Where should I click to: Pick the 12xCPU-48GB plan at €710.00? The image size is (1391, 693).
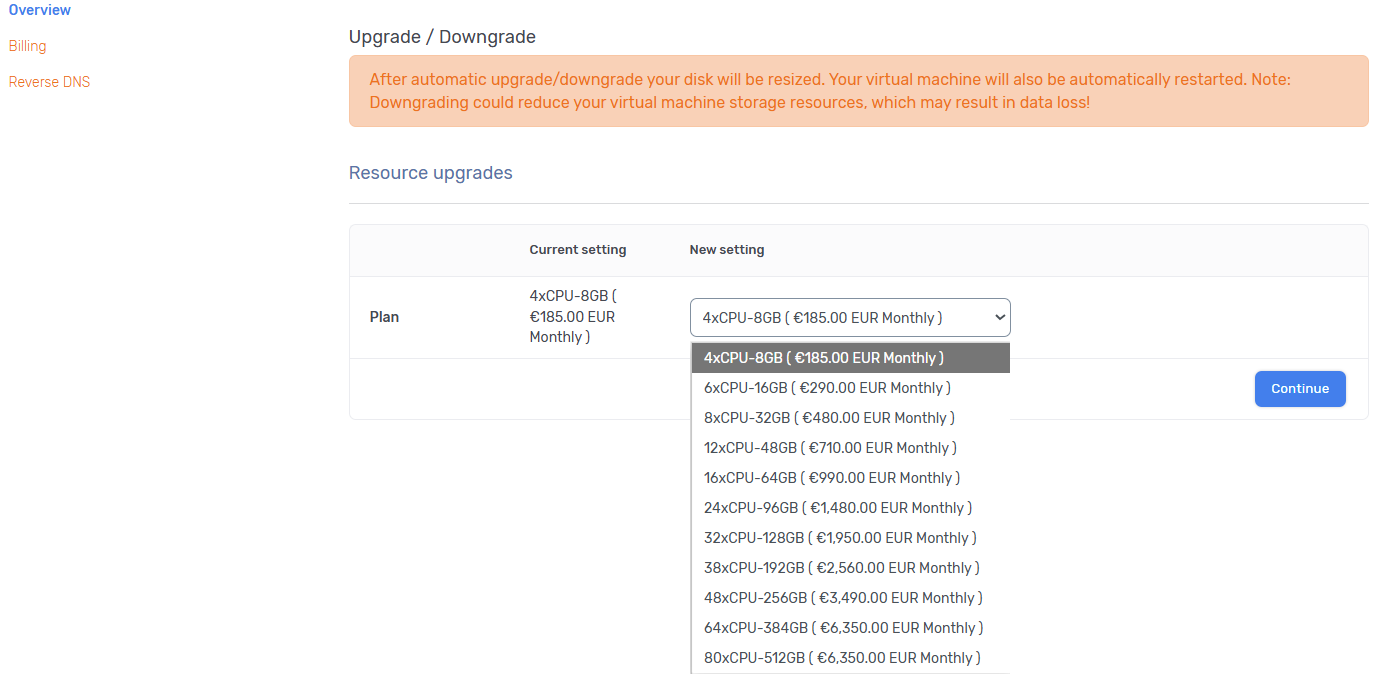[830, 448]
